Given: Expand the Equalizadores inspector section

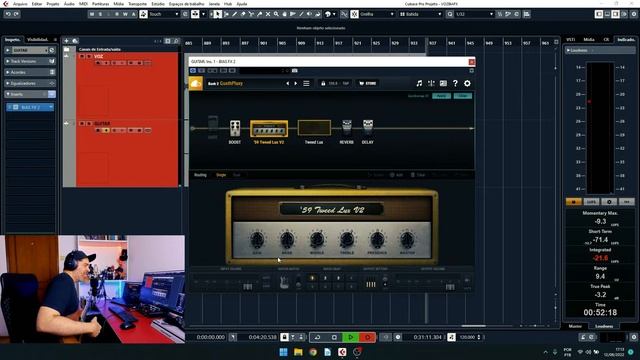Looking at the screenshot, I should tap(30, 83).
